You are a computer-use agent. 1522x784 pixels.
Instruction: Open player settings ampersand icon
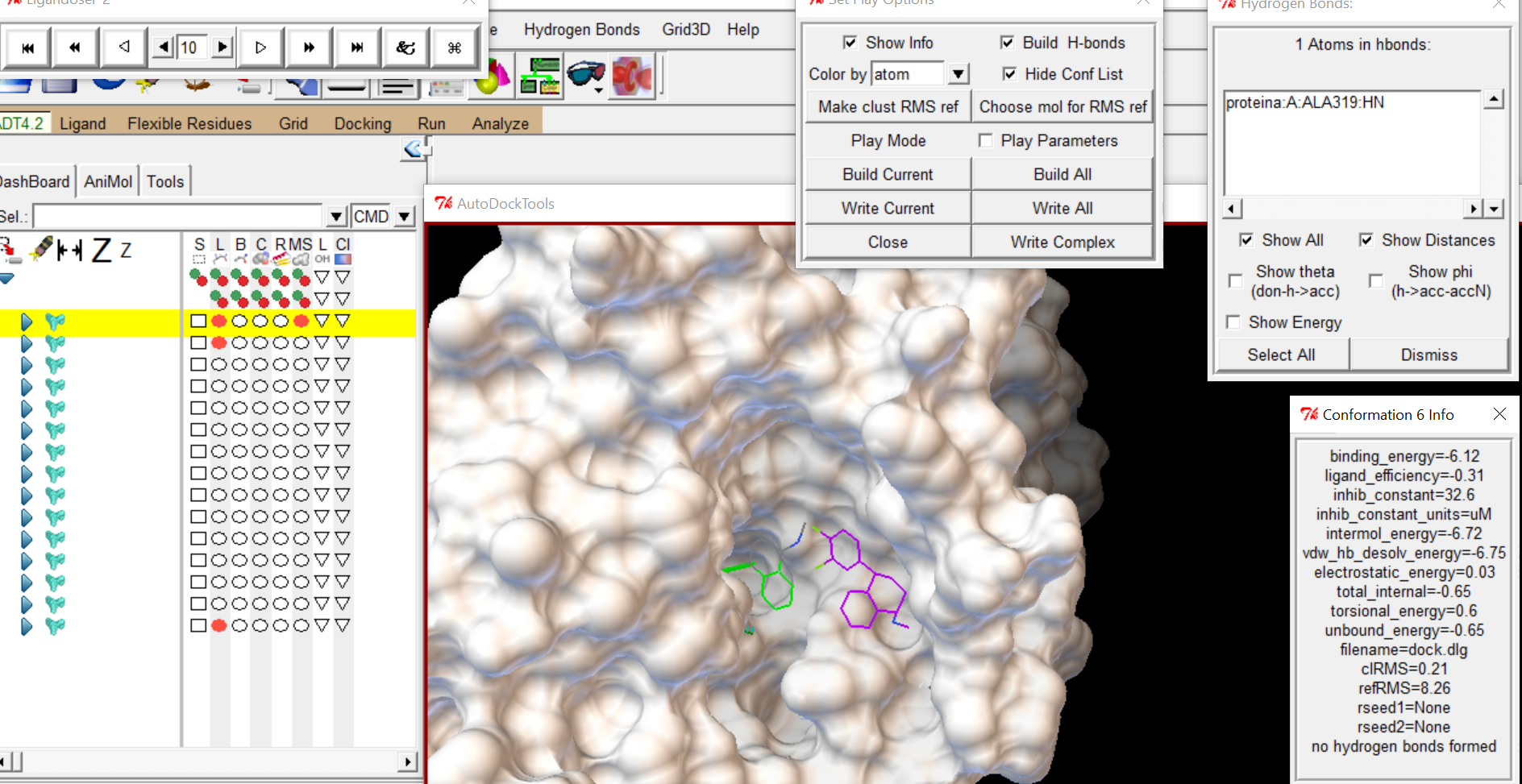coord(405,48)
